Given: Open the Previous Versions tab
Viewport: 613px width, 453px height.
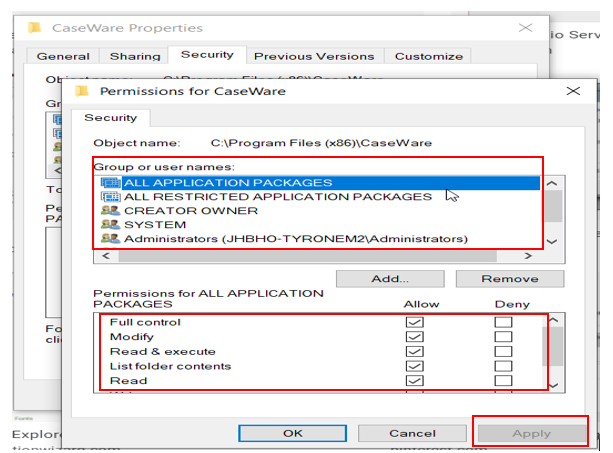Looking at the screenshot, I should [314, 56].
